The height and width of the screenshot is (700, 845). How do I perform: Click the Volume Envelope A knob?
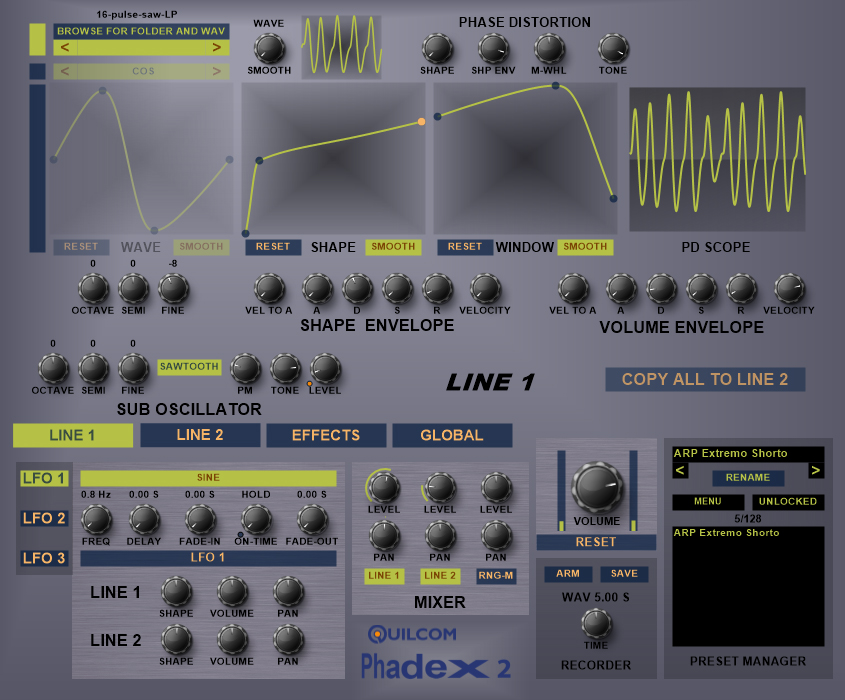[621, 289]
